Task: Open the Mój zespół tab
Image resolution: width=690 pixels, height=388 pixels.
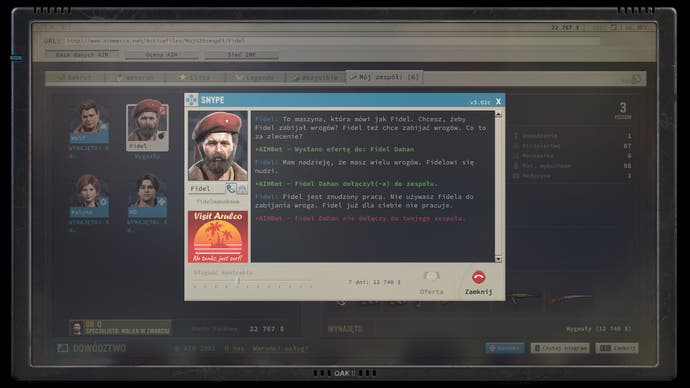Action: [x=385, y=77]
